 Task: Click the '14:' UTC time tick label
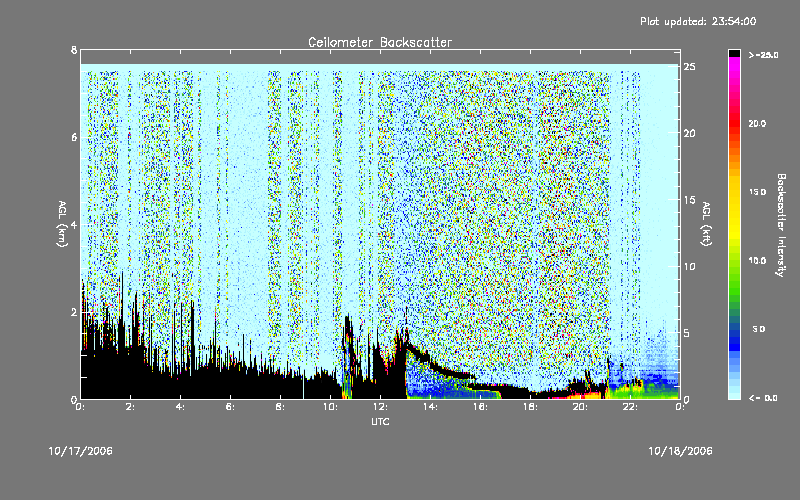(x=430, y=407)
